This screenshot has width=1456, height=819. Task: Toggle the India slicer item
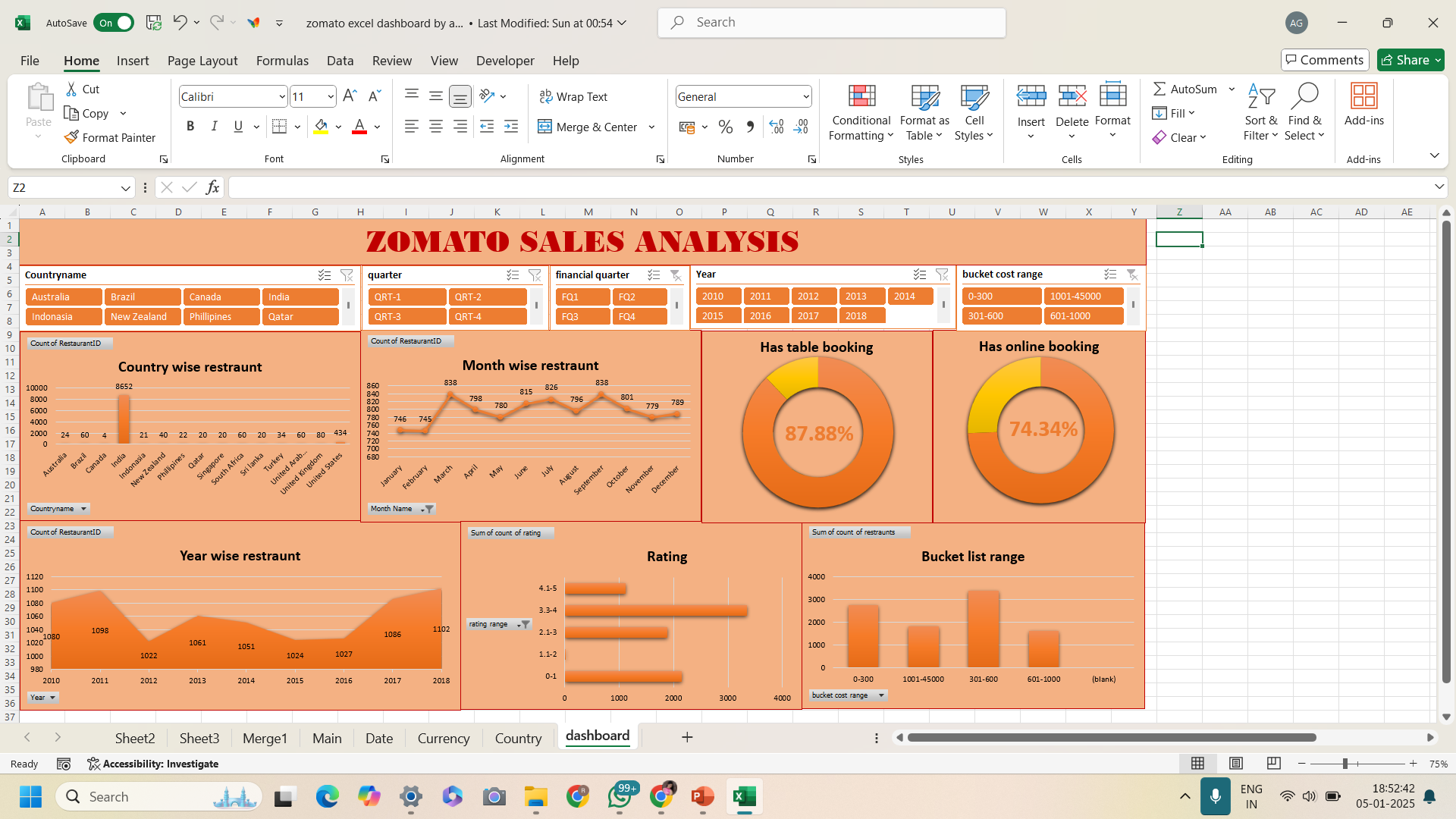(300, 297)
